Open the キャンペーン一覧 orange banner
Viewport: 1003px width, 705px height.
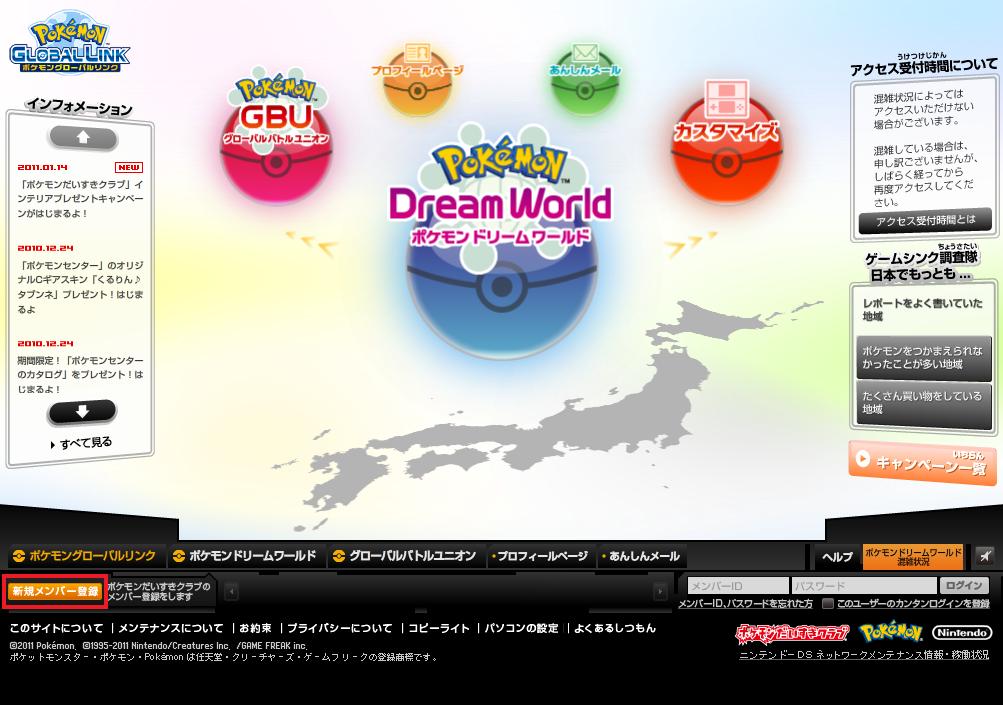coord(922,461)
